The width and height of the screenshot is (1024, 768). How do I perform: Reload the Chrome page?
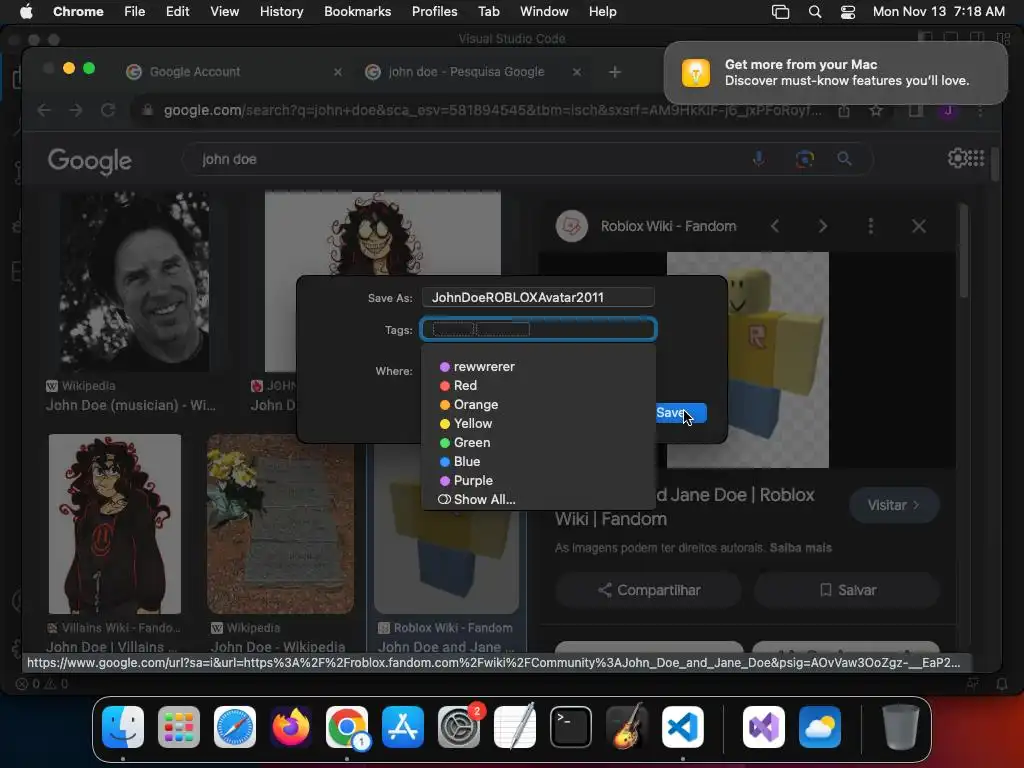(x=108, y=110)
